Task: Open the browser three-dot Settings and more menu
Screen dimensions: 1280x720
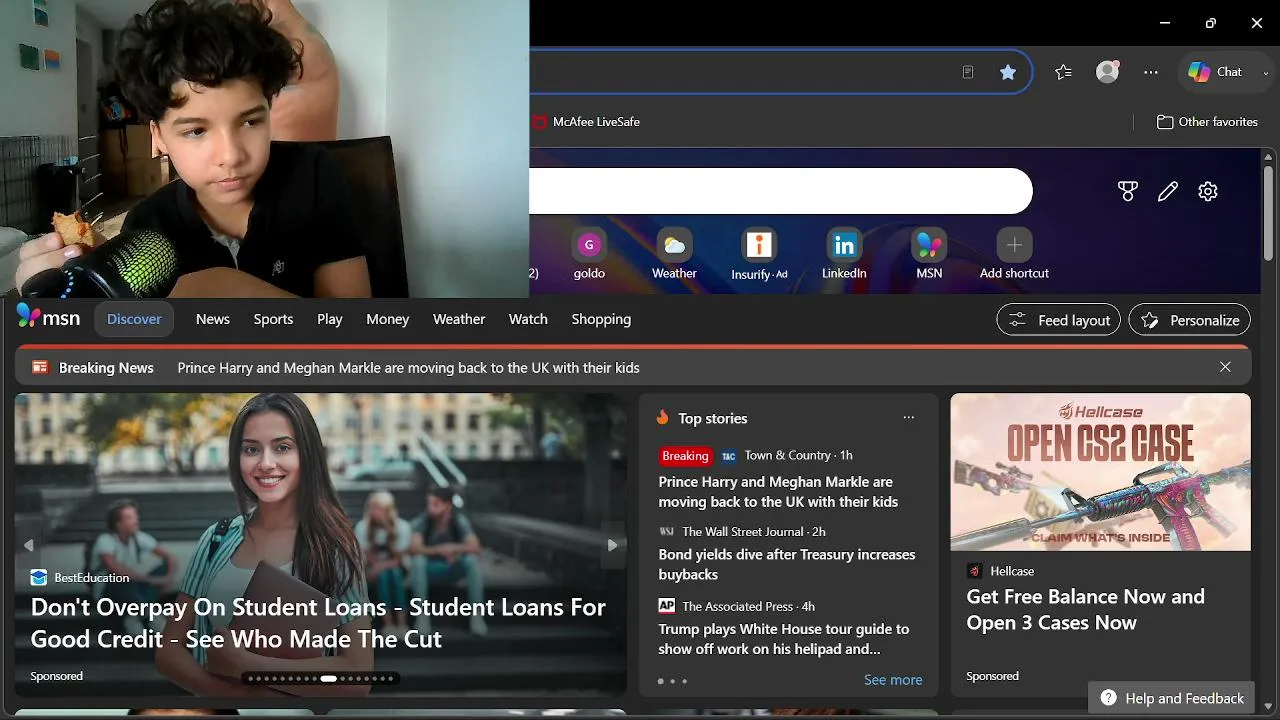Action: [x=1151, y=72]
